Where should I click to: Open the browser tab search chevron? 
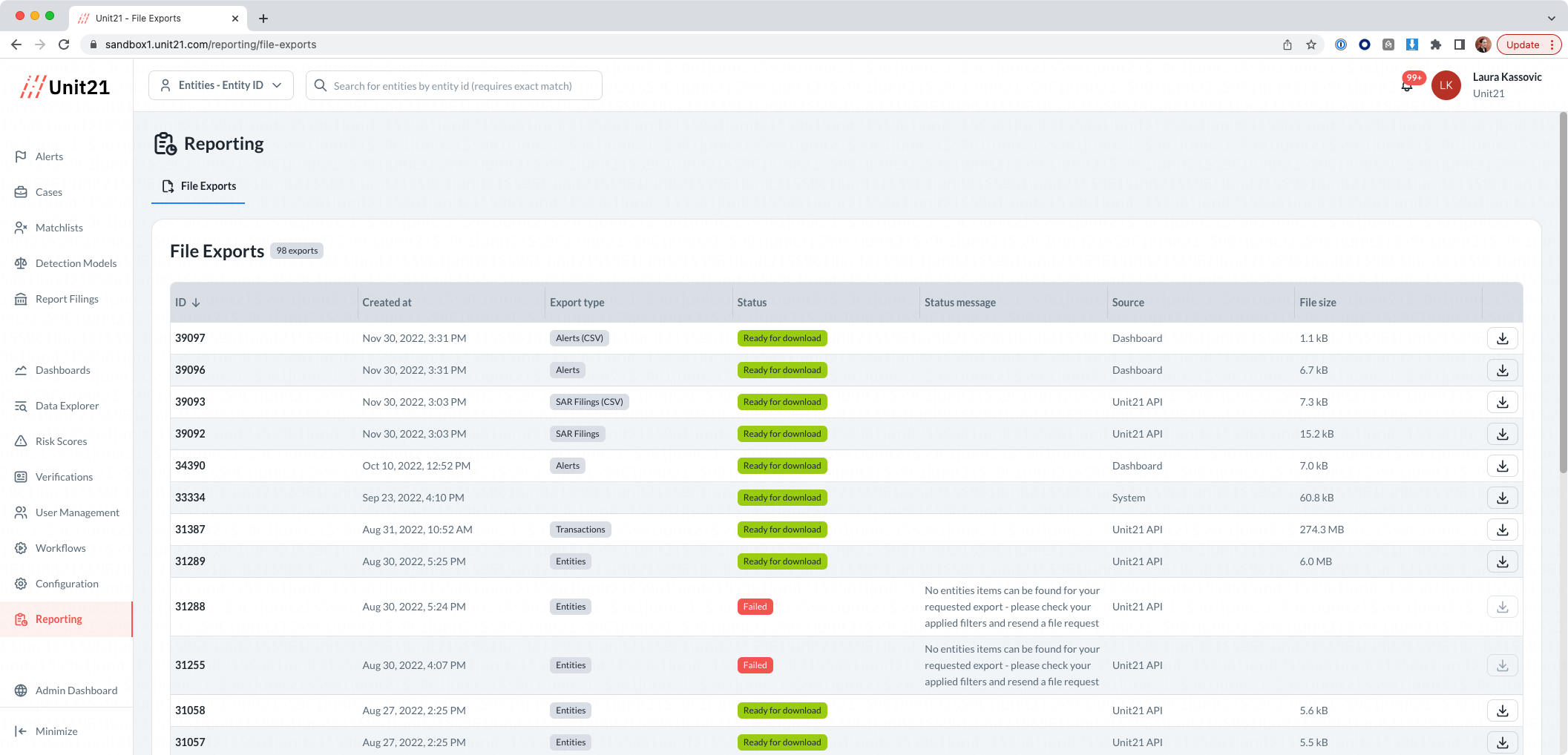click(1552, 19)
